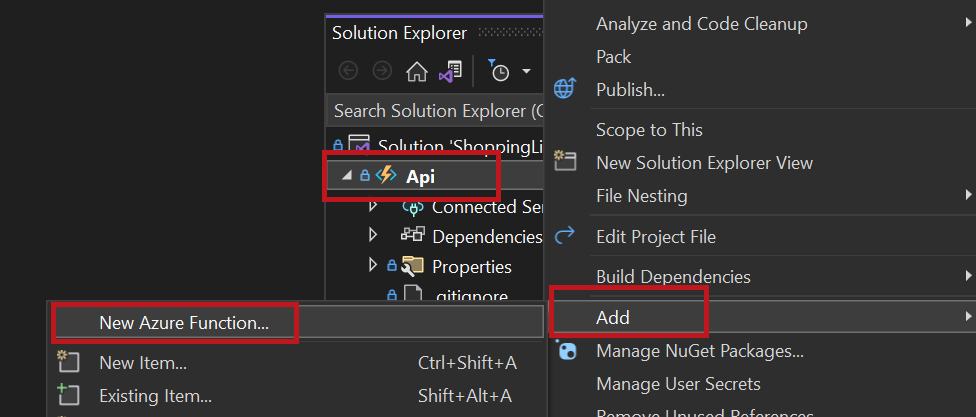The image size is (976, 417).
Task: Click the Switch Views icon in Solution Explorer
Action: point(451,72)
